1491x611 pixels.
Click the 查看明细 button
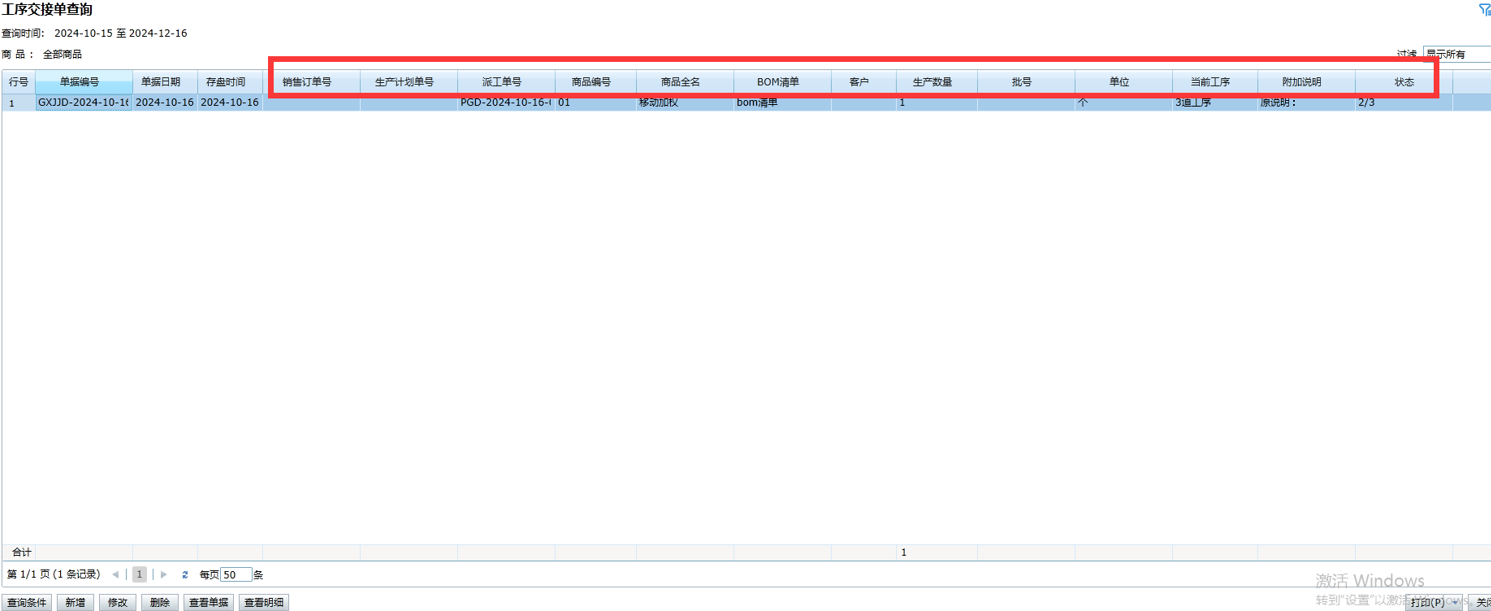(x=264, y=603)
